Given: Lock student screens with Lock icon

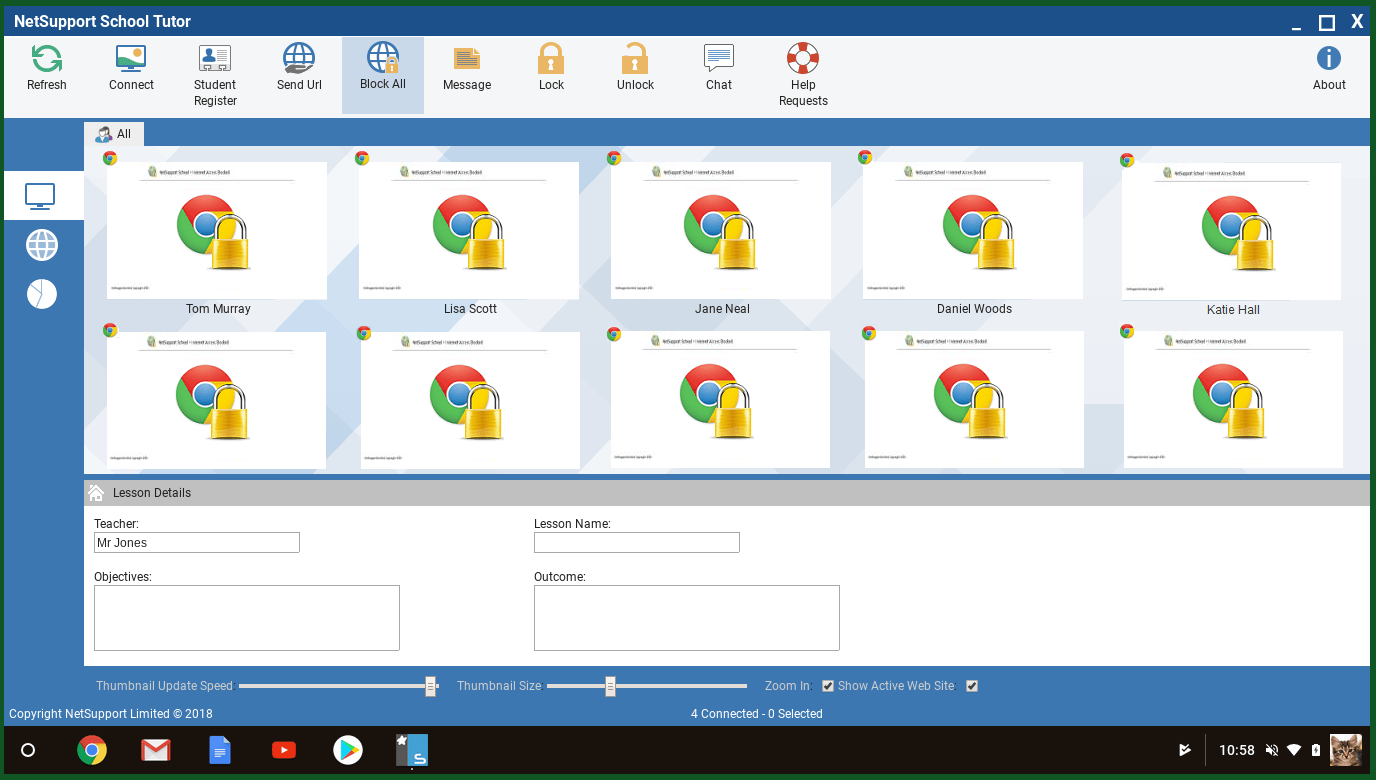Looking at the screenshot, I should pyautogui.click(x=551, y=68).
